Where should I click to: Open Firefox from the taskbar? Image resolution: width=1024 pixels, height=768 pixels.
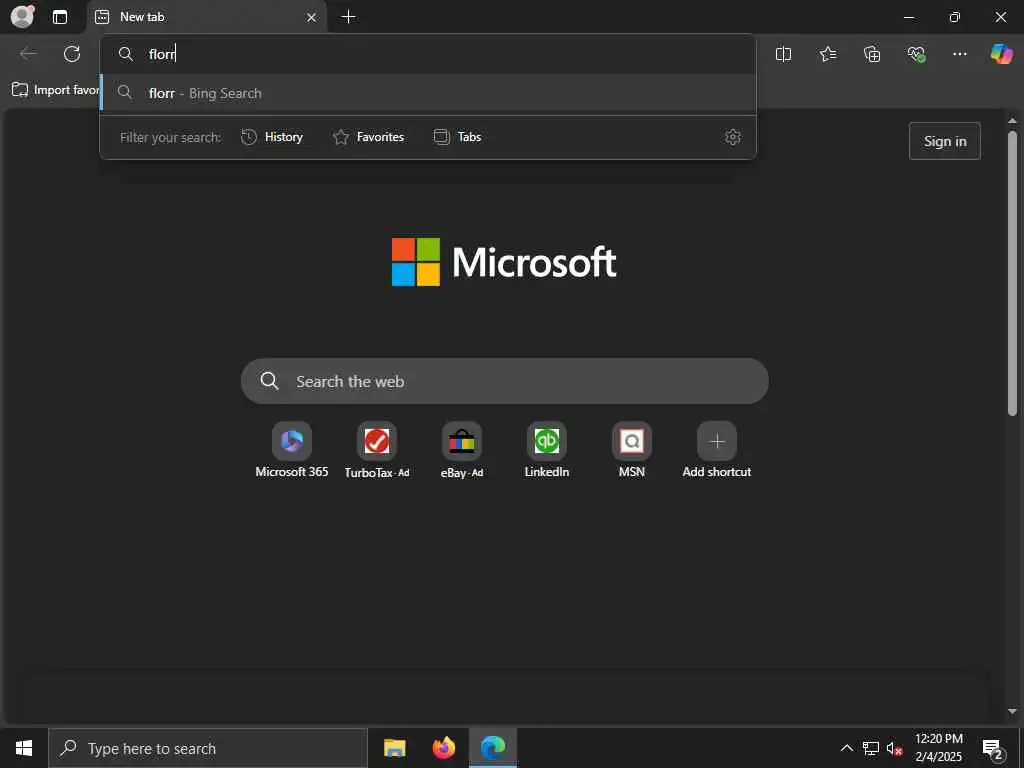tap(444, 748)
